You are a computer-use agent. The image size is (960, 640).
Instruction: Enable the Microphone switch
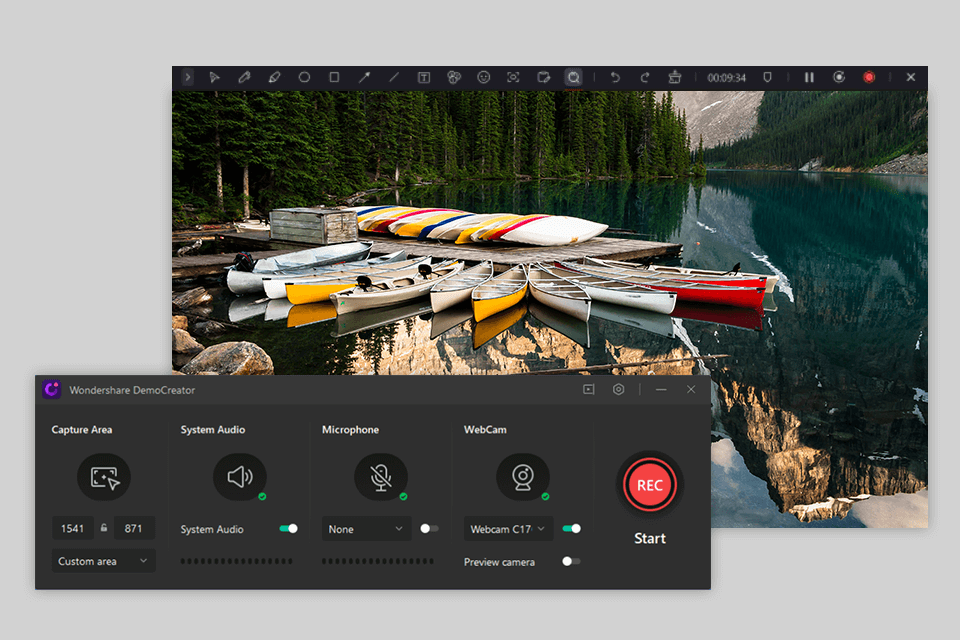point(429,529)
